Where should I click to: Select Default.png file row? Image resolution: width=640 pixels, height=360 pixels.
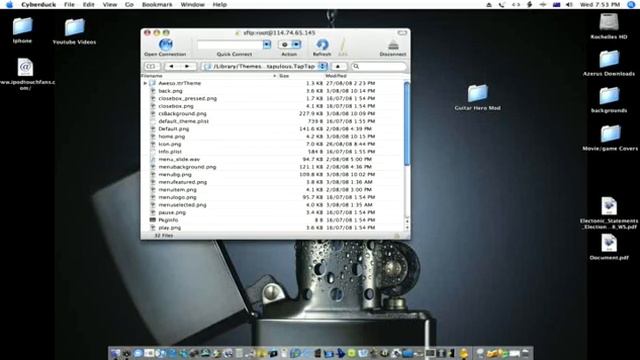272,129
